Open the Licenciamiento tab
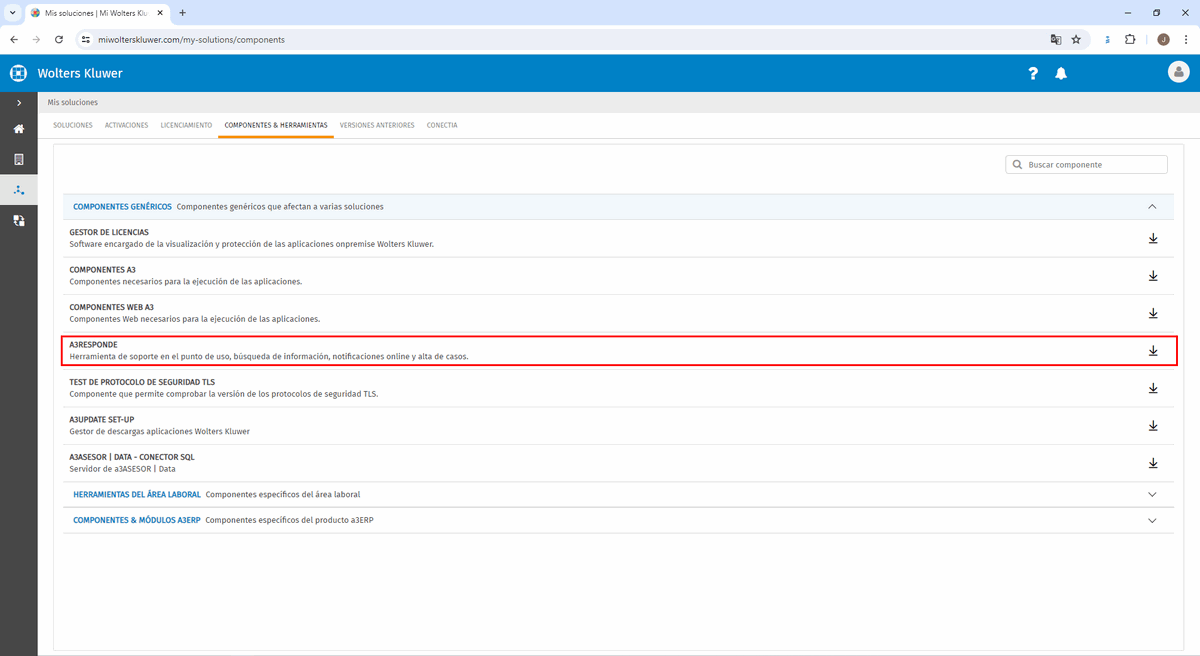The image size is (1200, 656). [186, 125]
